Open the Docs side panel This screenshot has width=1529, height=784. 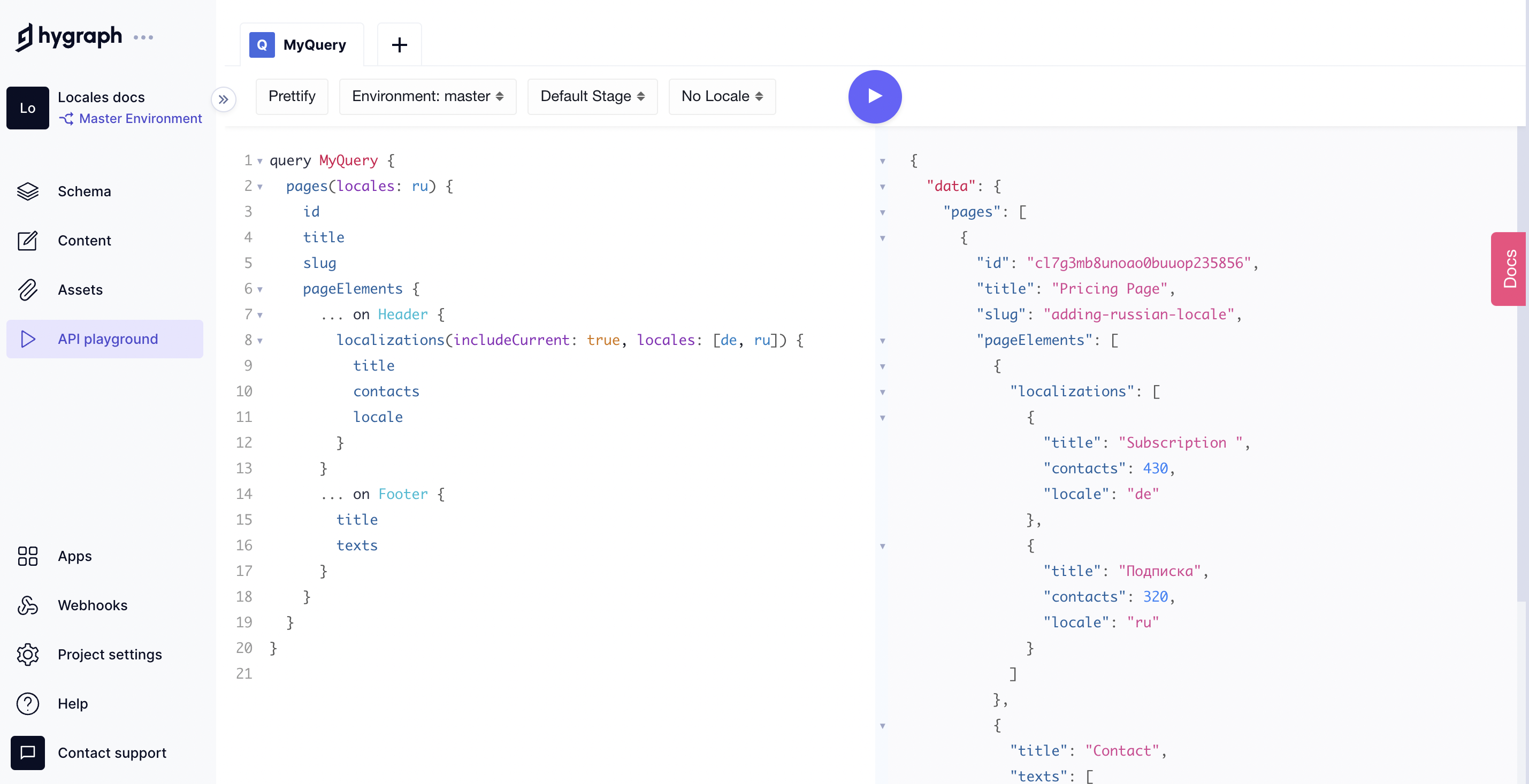[1509, 269]
